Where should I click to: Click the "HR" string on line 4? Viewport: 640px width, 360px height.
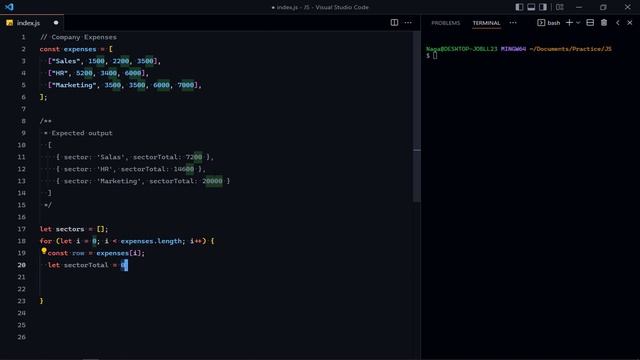(x=60, y=73)
